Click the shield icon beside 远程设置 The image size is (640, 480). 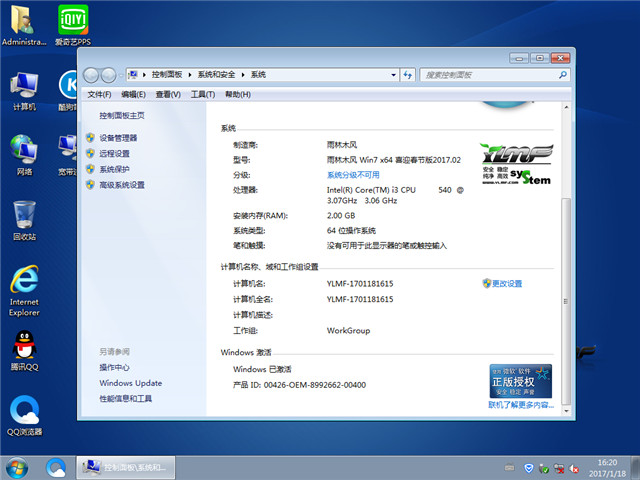[90, 153]
